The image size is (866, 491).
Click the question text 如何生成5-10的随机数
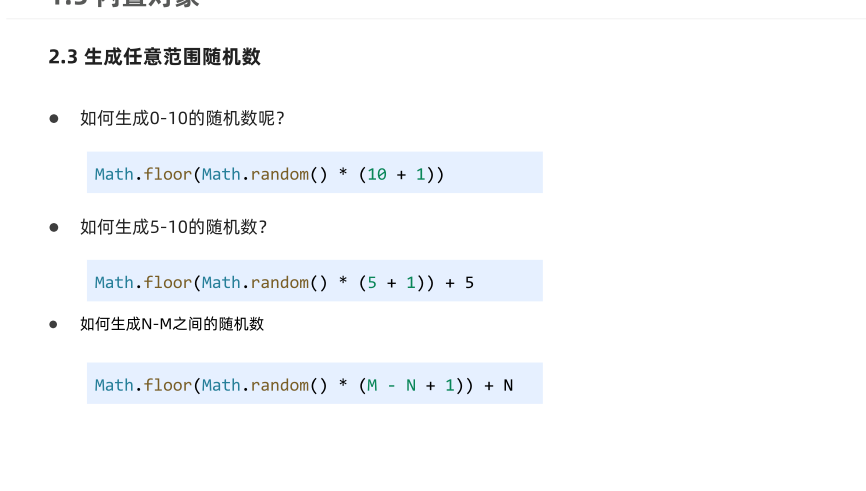(173, 227)
